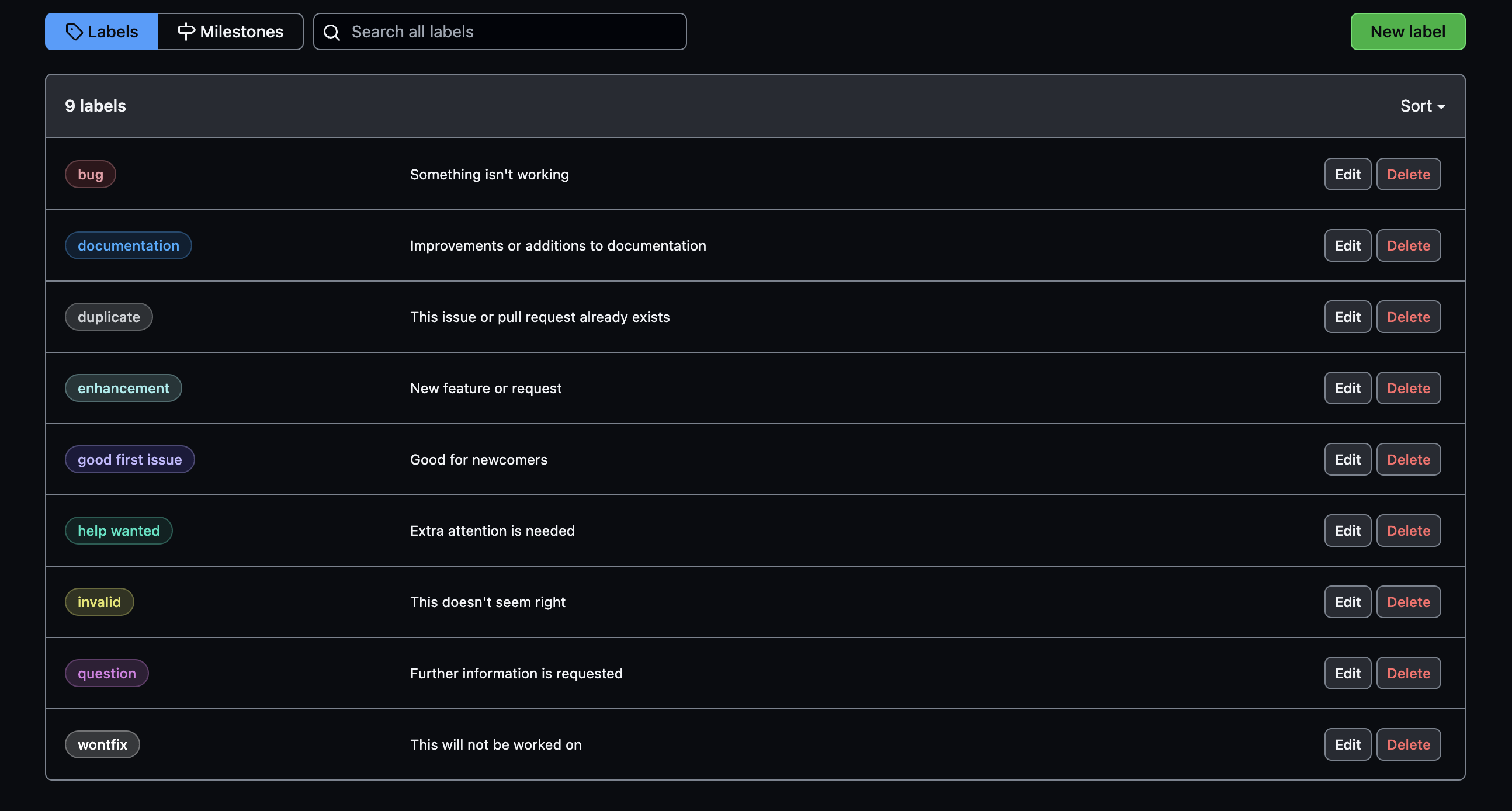Open the red bug label
1512x811 pixels.
(x=91, y=174)
